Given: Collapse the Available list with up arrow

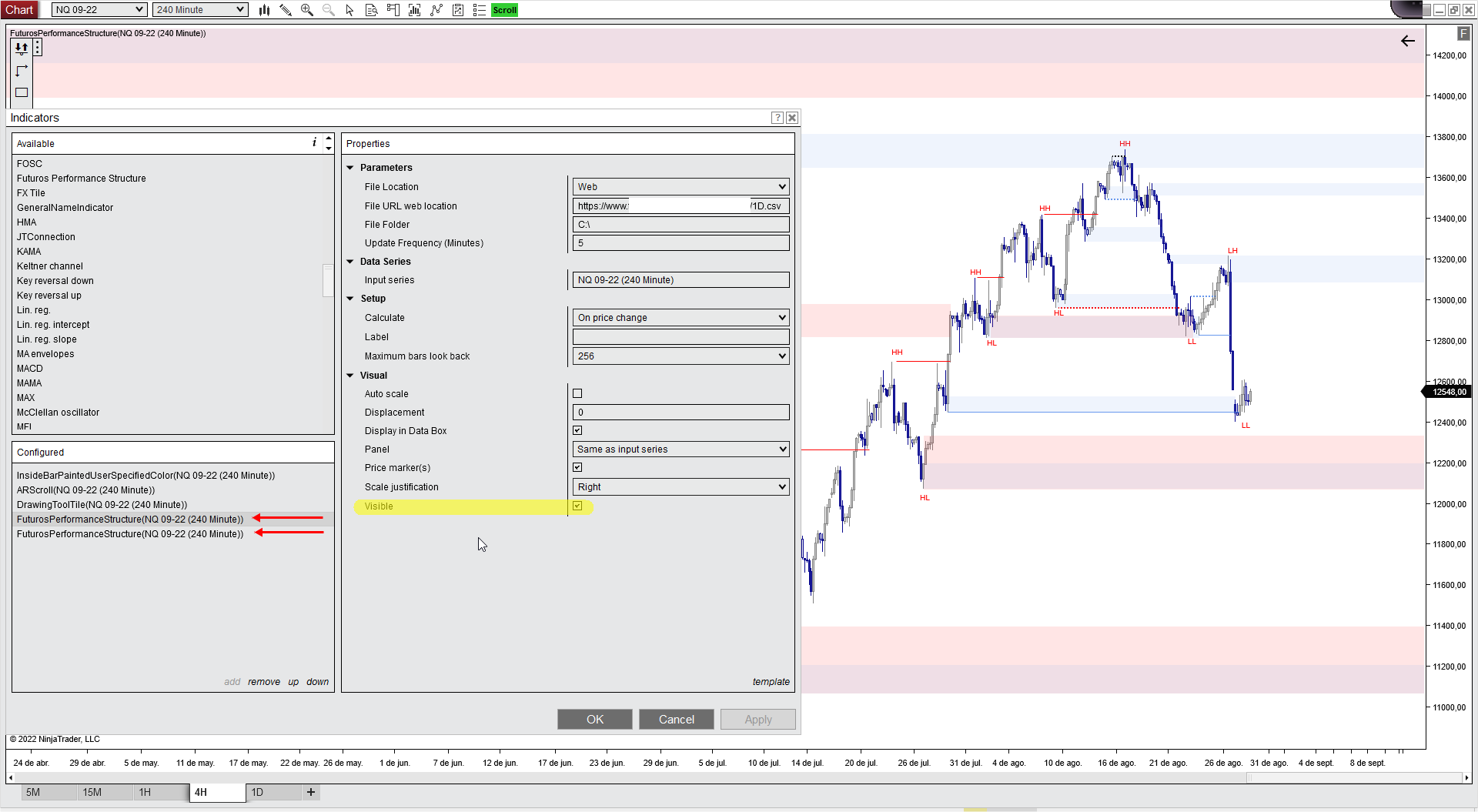Looking at the screenshot, I should click(329, 139).
